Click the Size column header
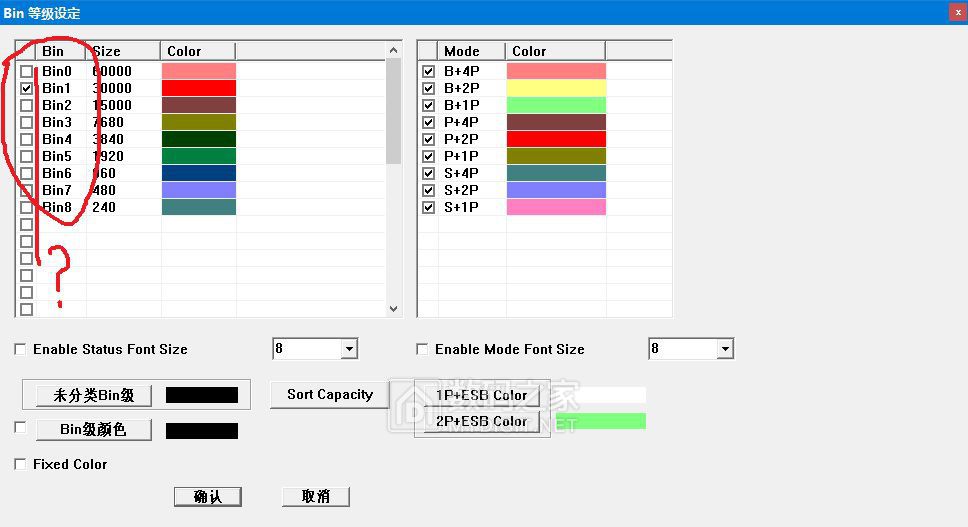The height and width of the screenshot is (527, 968). point(123,51)
